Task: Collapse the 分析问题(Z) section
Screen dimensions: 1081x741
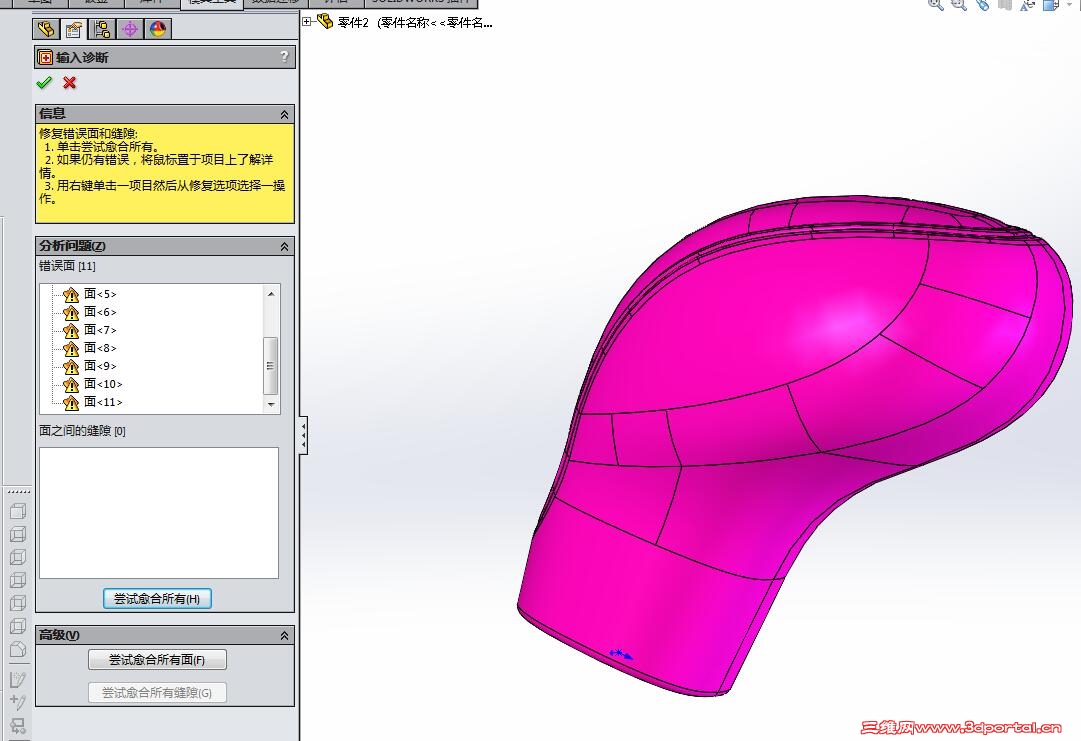Action: point(284,246)
